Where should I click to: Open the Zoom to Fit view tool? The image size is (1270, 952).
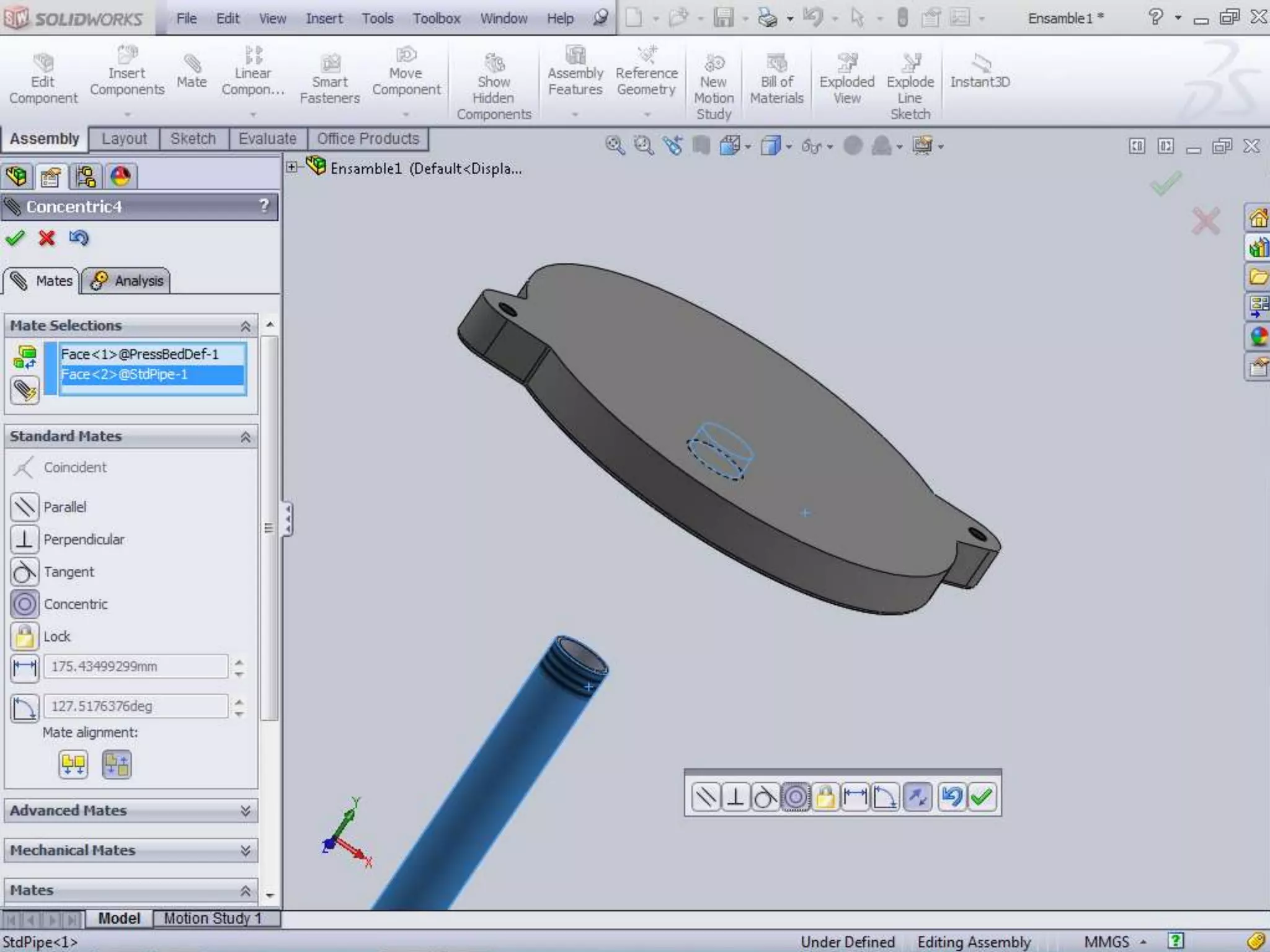pos(614,146)
